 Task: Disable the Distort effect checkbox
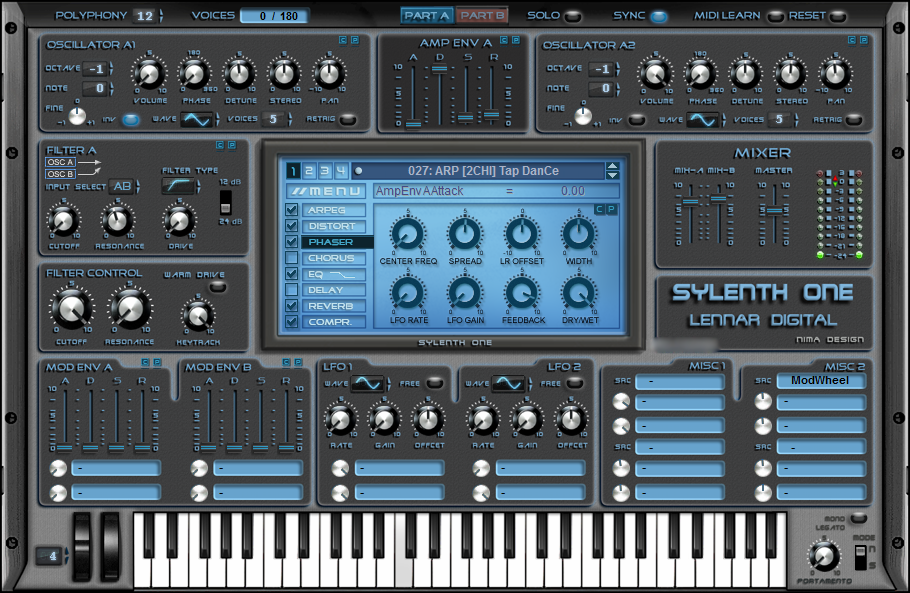pos(291,226)
